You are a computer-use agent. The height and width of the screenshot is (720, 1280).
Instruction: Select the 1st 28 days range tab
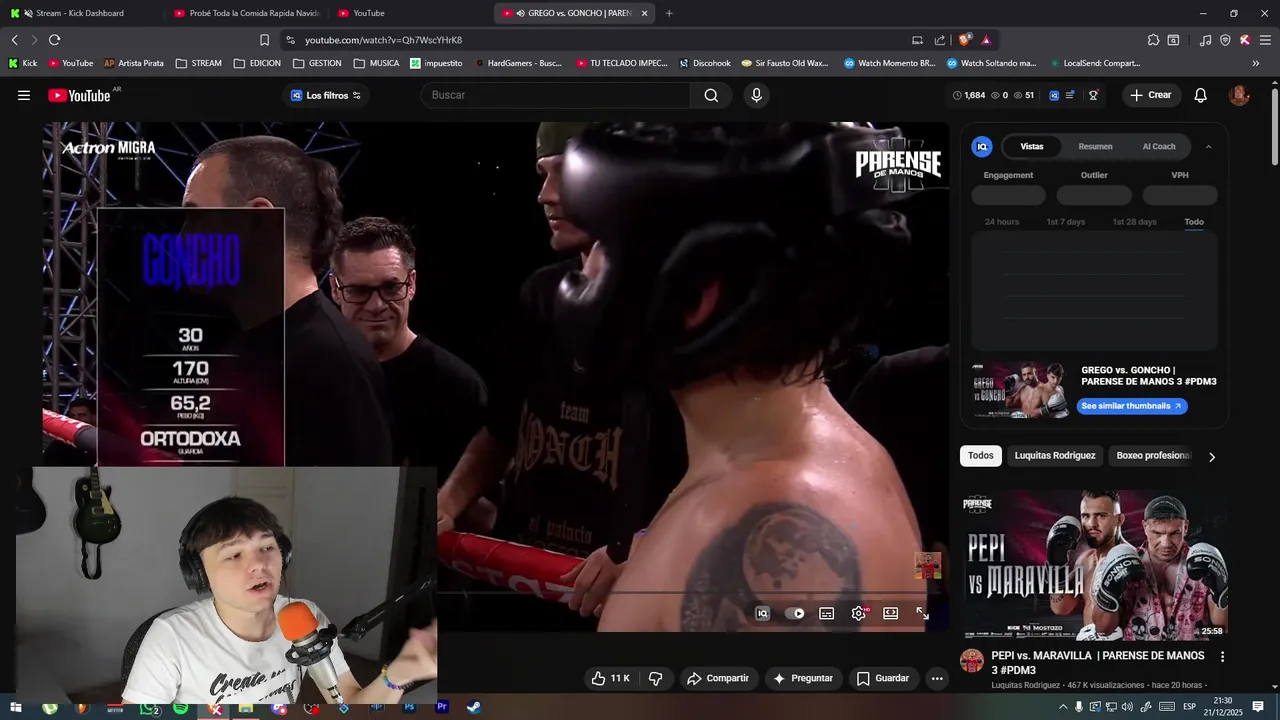(1134, 222)
